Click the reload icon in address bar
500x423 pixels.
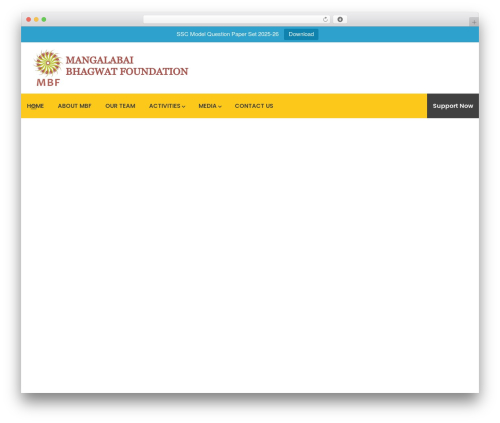(x=325, y=20)
